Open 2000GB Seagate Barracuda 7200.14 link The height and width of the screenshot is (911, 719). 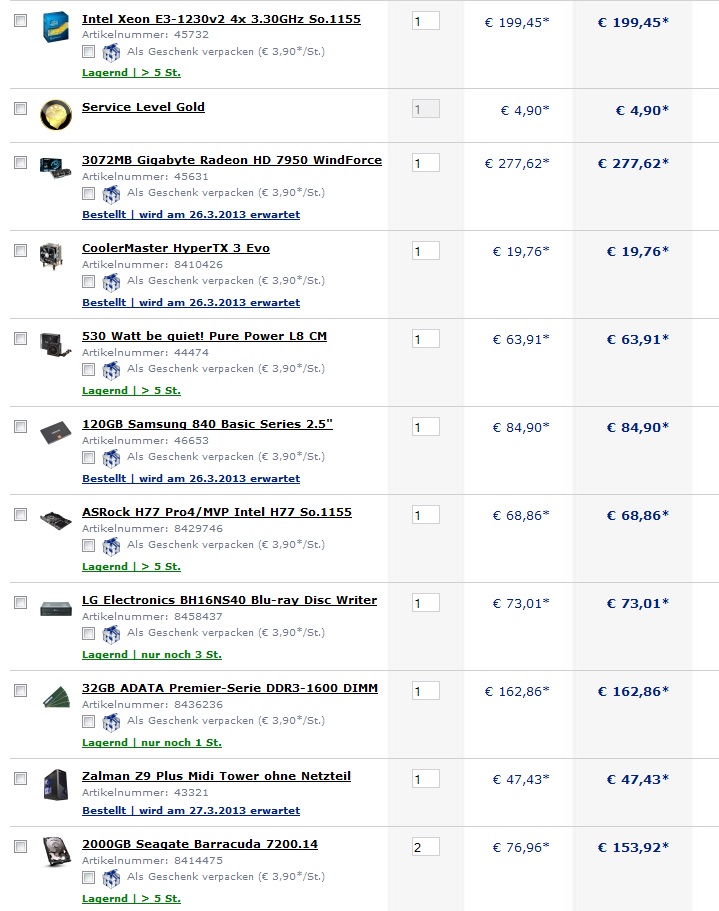pos(200,844)
